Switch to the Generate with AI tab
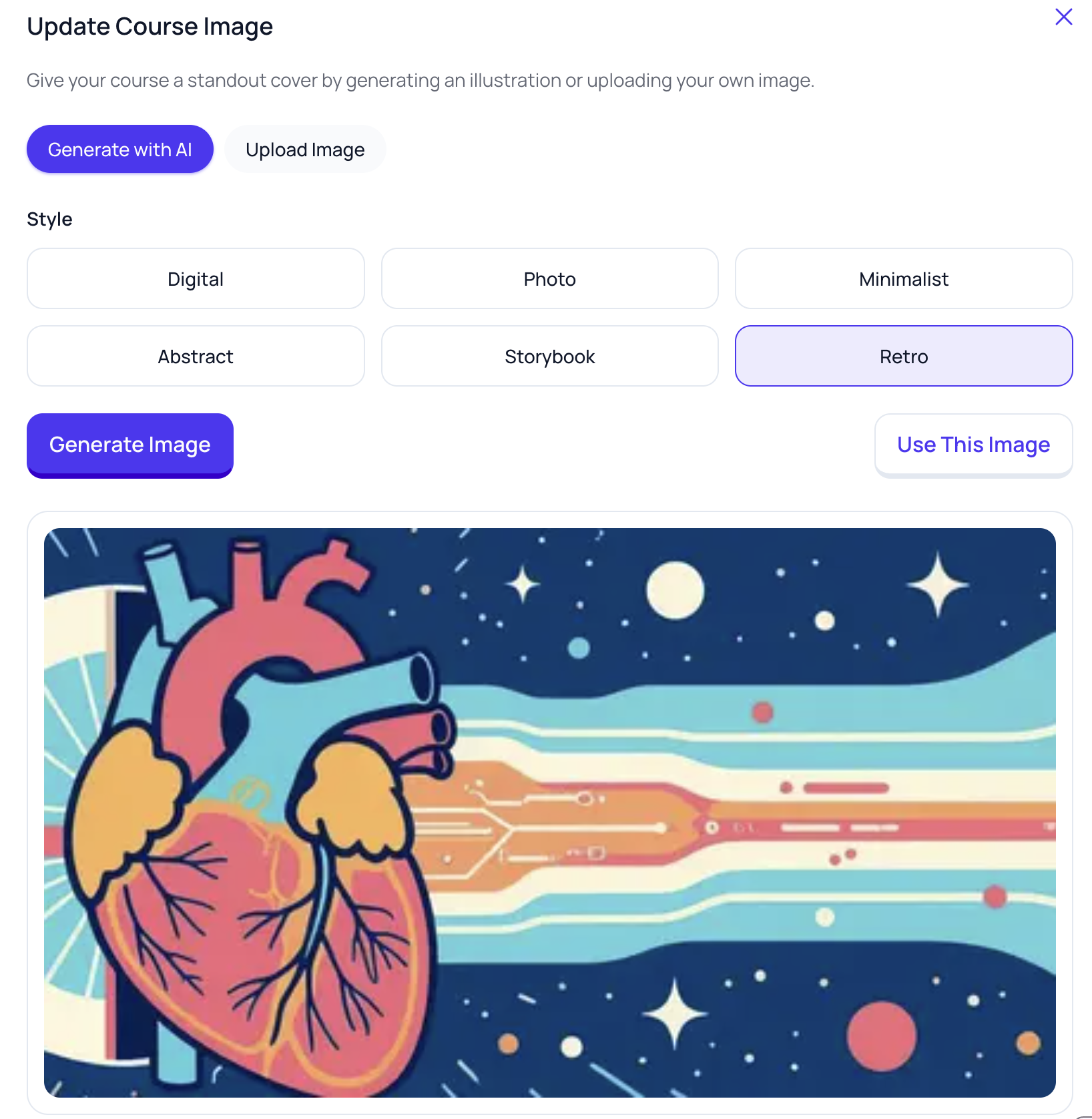 (120, 150)
